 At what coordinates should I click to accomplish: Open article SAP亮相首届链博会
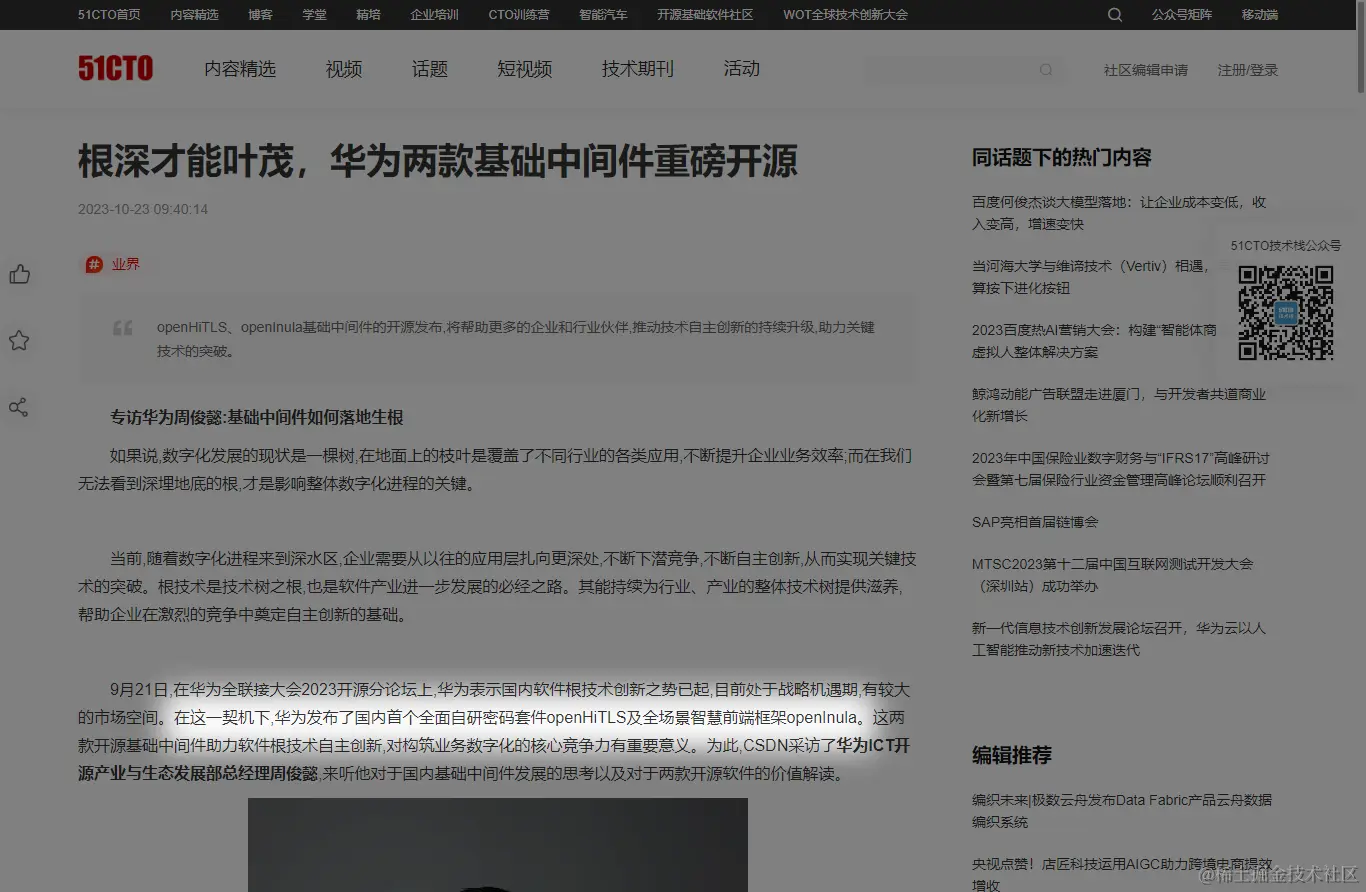(x=1035, y=522)
